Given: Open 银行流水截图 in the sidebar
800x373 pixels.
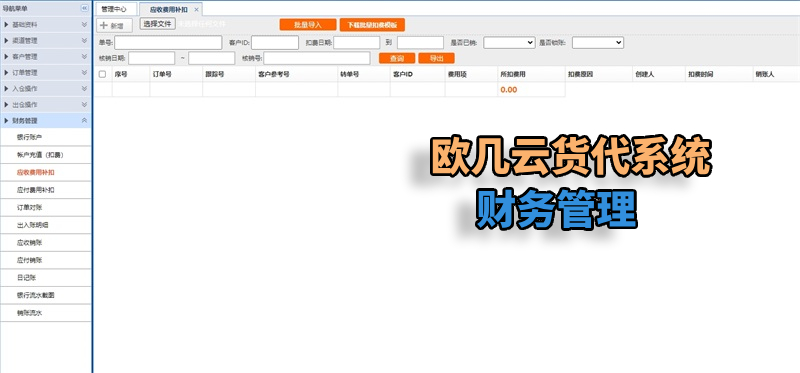Looking at the screenshot, I should (x=45, y=295).
